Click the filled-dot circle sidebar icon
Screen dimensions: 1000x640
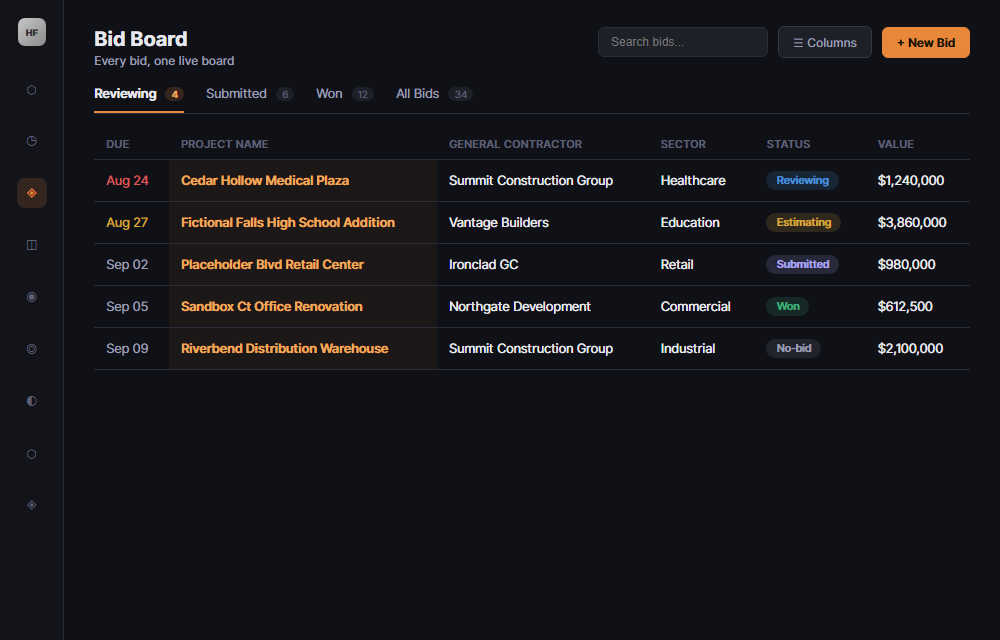coord(31,296)
